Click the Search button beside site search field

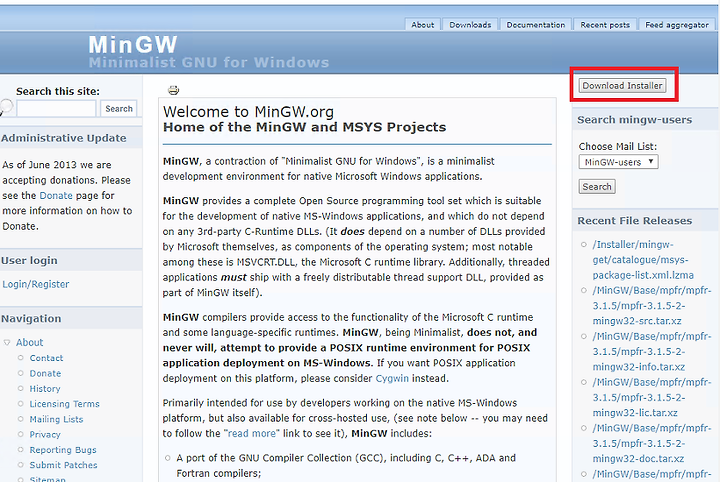click(x=119, y=109)
